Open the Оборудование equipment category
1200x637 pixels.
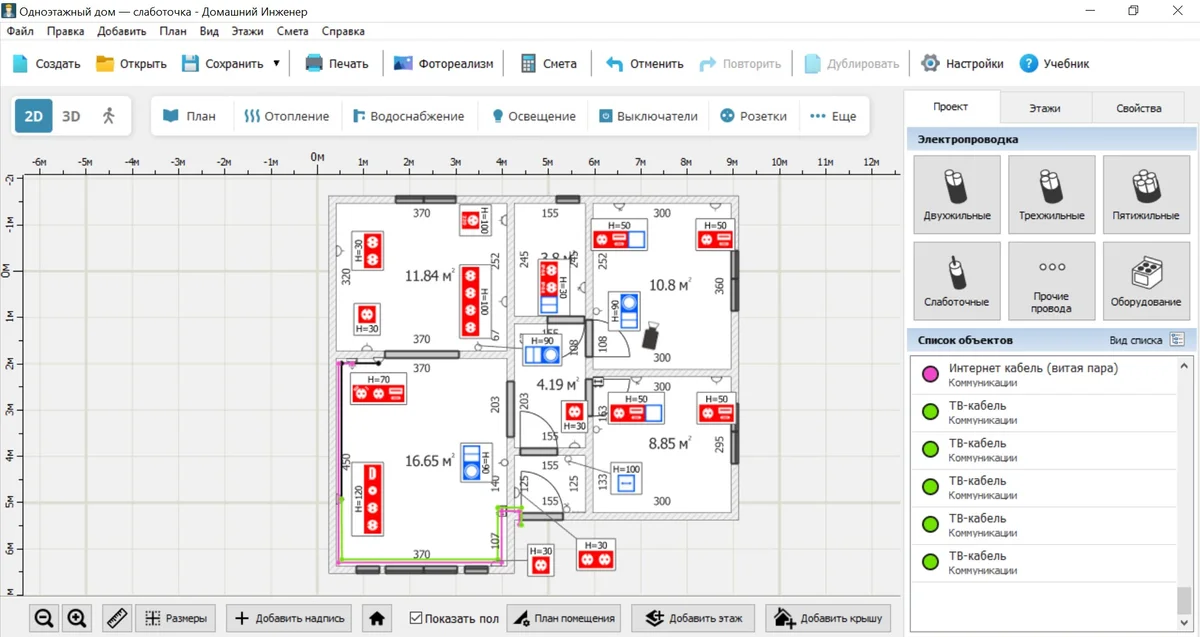point(1145,280)
